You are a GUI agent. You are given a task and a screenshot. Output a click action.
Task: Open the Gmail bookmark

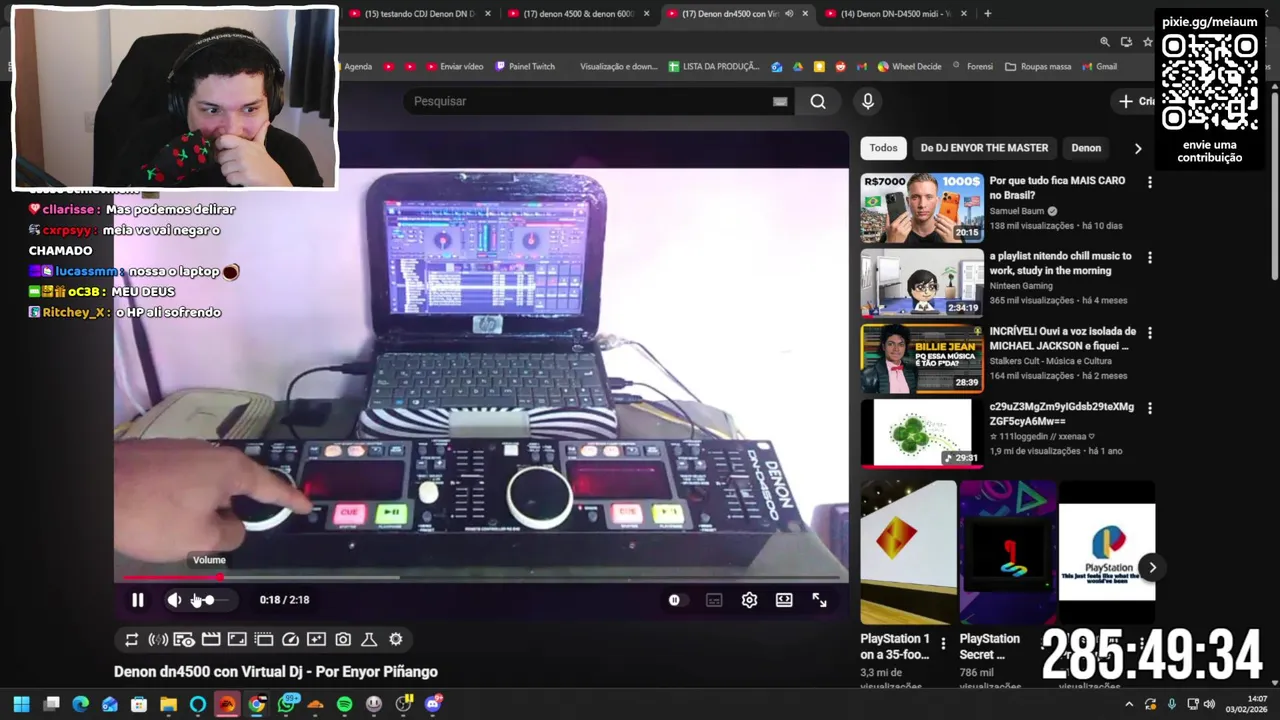pyautogui.click(x=1099, y=67)
